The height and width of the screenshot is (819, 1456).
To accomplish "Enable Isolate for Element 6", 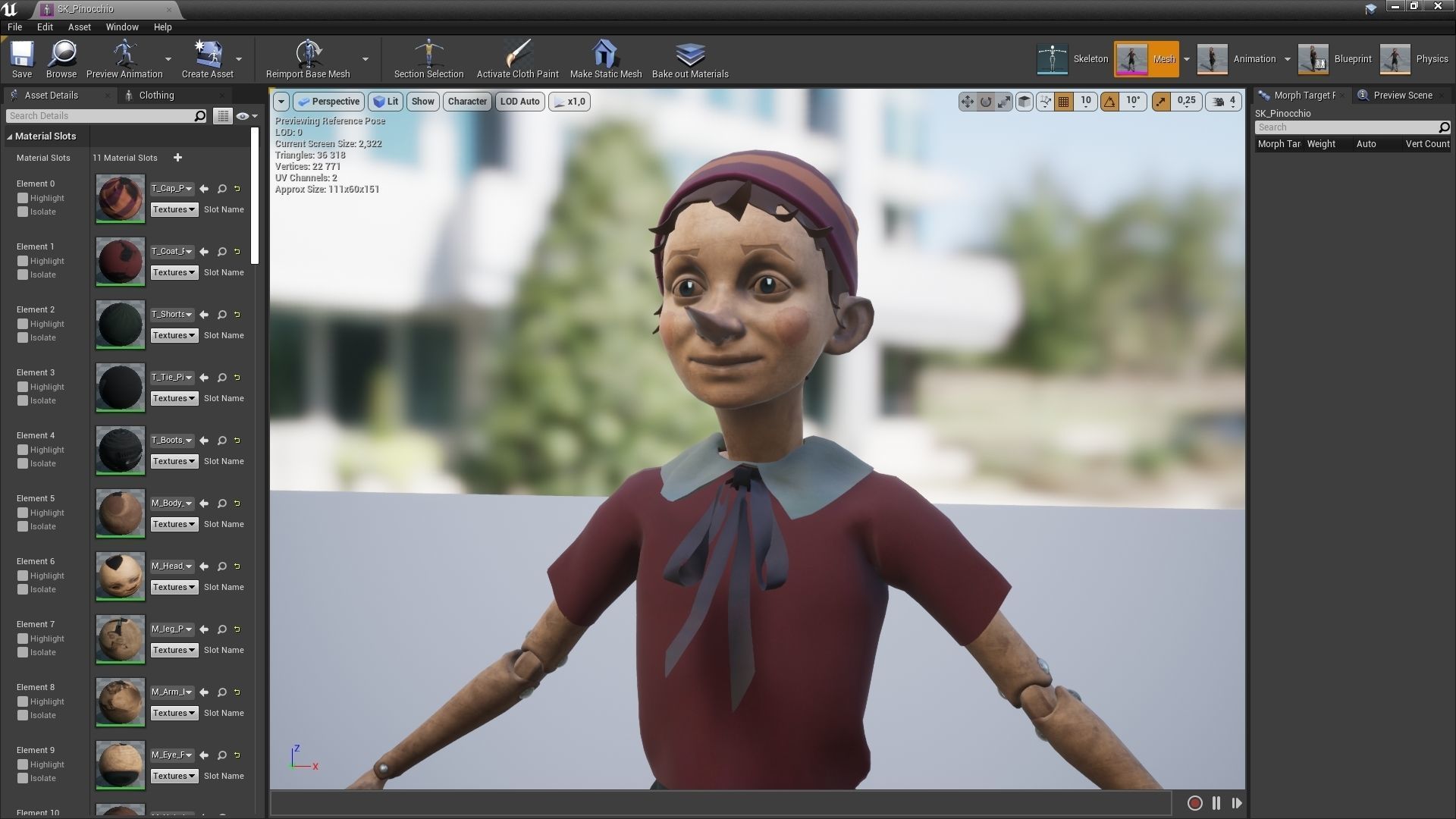I will click(23, 589).
